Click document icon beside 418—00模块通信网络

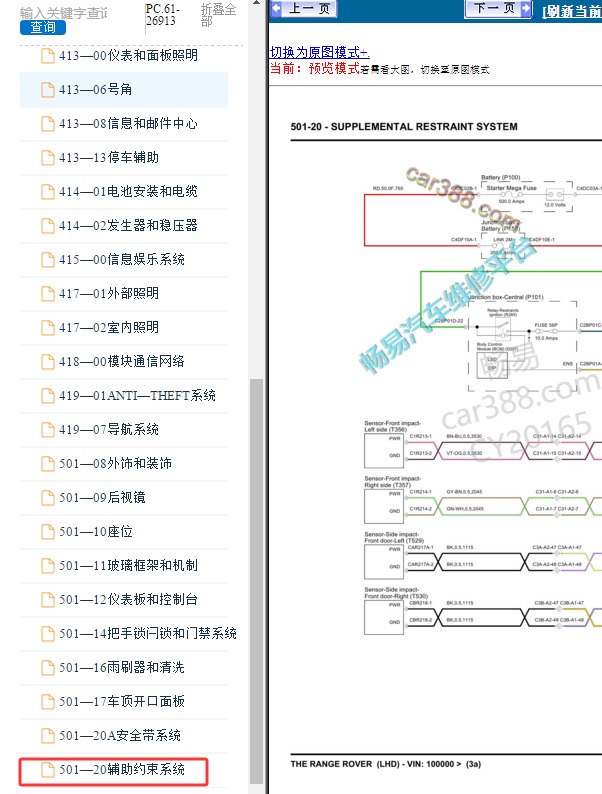pyautogui.click(x=48, y=362)
